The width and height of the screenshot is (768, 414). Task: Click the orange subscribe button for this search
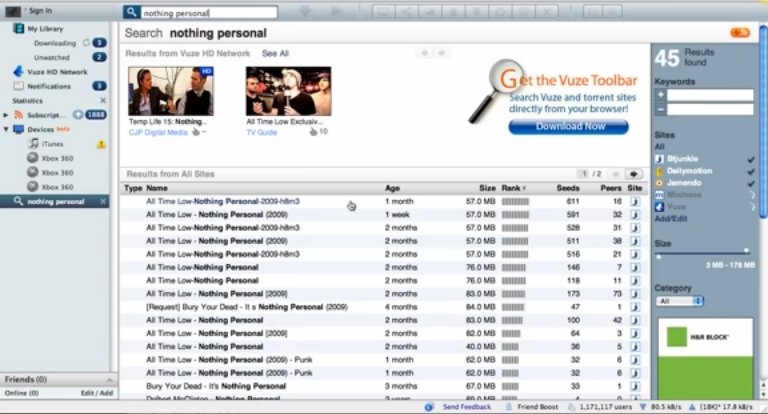pos(740,33)
